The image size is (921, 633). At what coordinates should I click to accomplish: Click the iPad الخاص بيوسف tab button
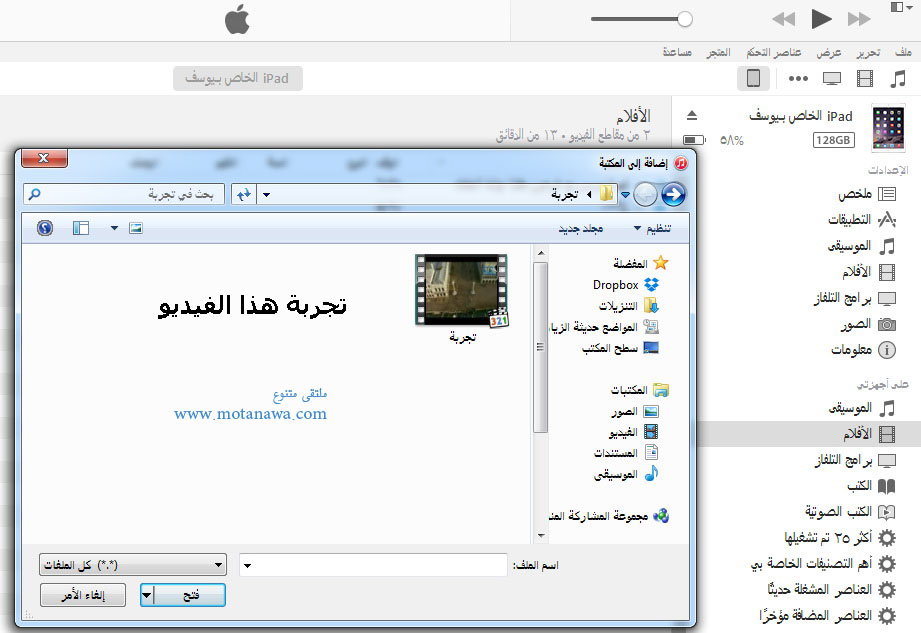click(238, 78)
